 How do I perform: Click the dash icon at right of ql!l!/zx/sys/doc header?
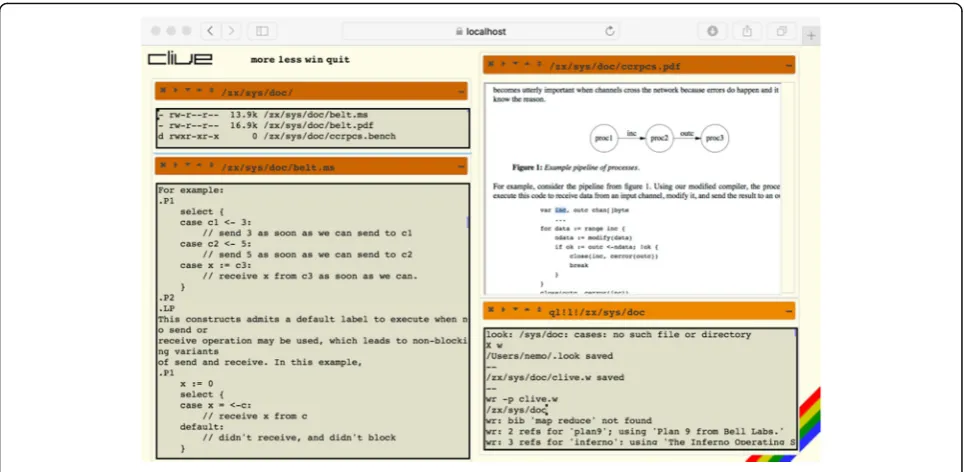coord(789,312)
